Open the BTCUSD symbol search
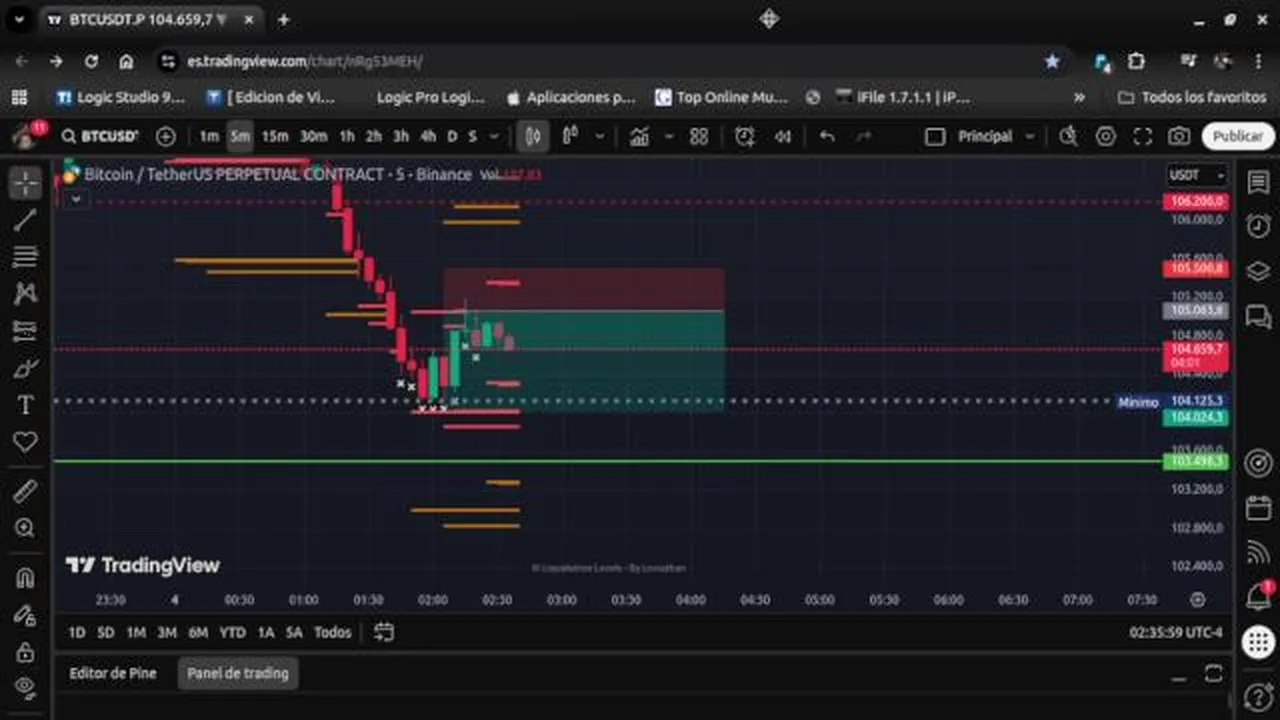Image resolution: width=1280 pixels, height=720 pixels. click(99, 136)
